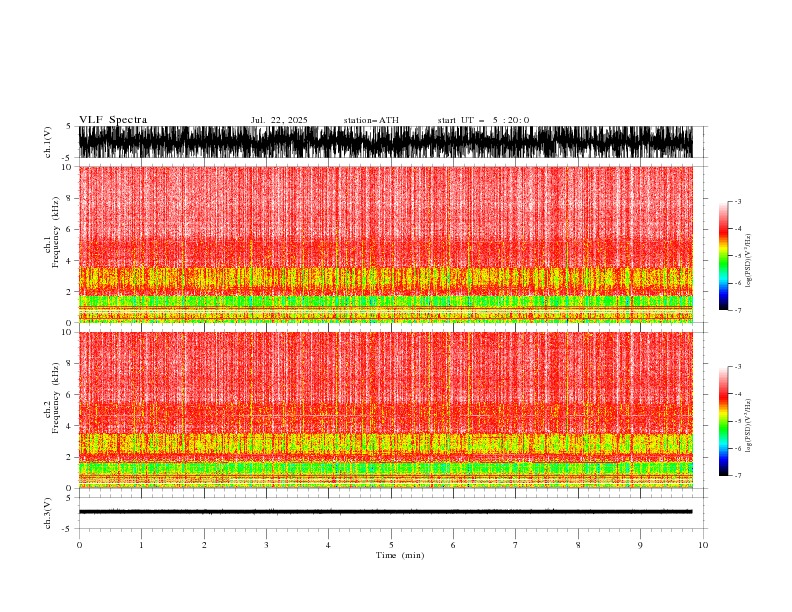Select the "ch.1(V)" axis label

(x=48, y=142)
